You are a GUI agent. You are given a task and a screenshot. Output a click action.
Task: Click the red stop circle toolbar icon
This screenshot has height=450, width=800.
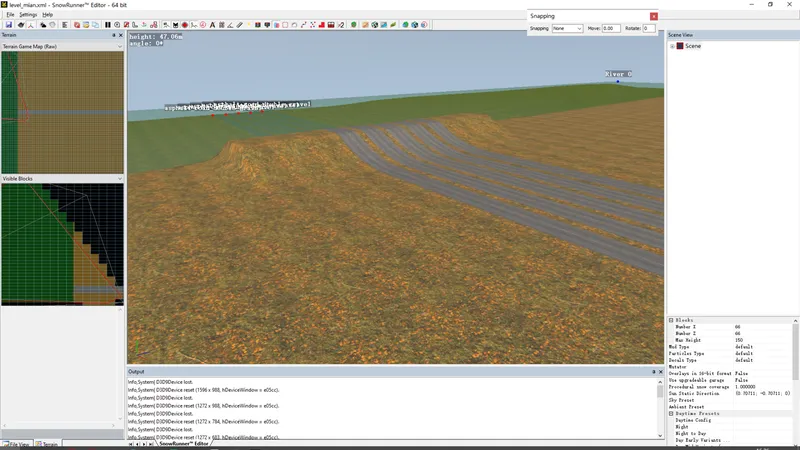click(185, 24)
